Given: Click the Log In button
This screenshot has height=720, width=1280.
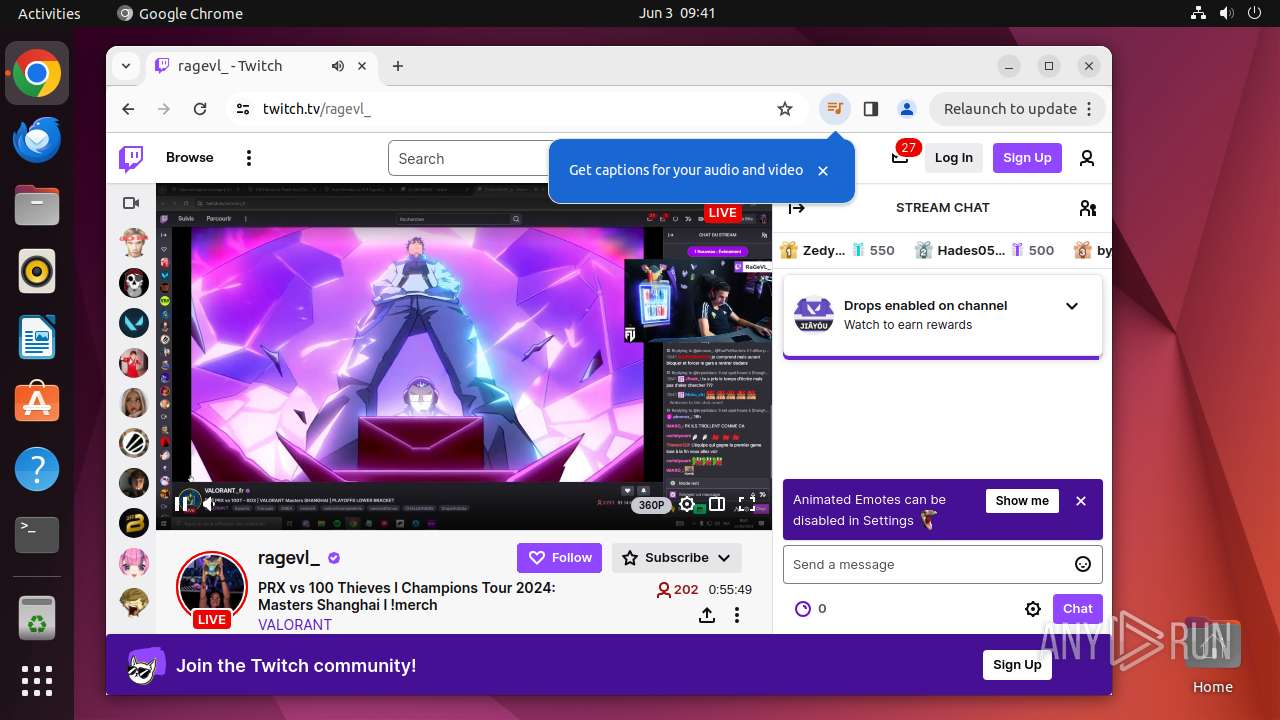Looking at the screenshot, I should tap(954, 158).
